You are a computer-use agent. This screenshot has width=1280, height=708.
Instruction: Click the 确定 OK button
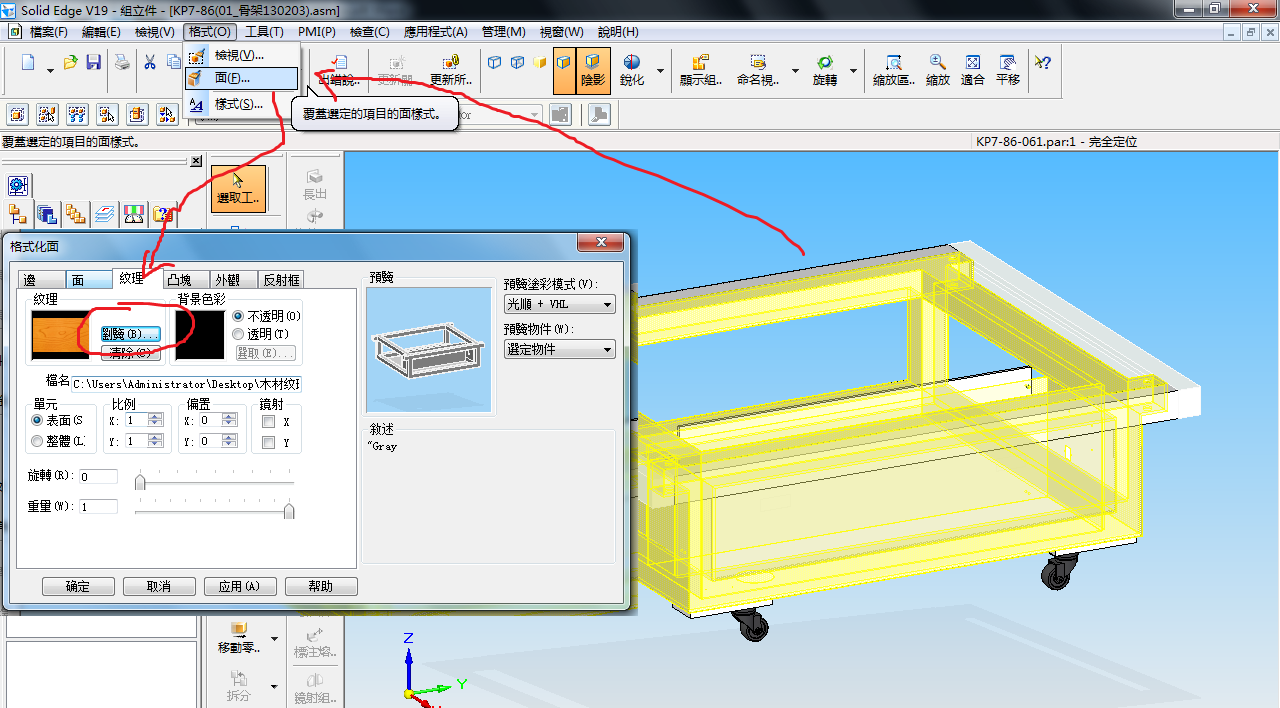(x=78, y=587)
